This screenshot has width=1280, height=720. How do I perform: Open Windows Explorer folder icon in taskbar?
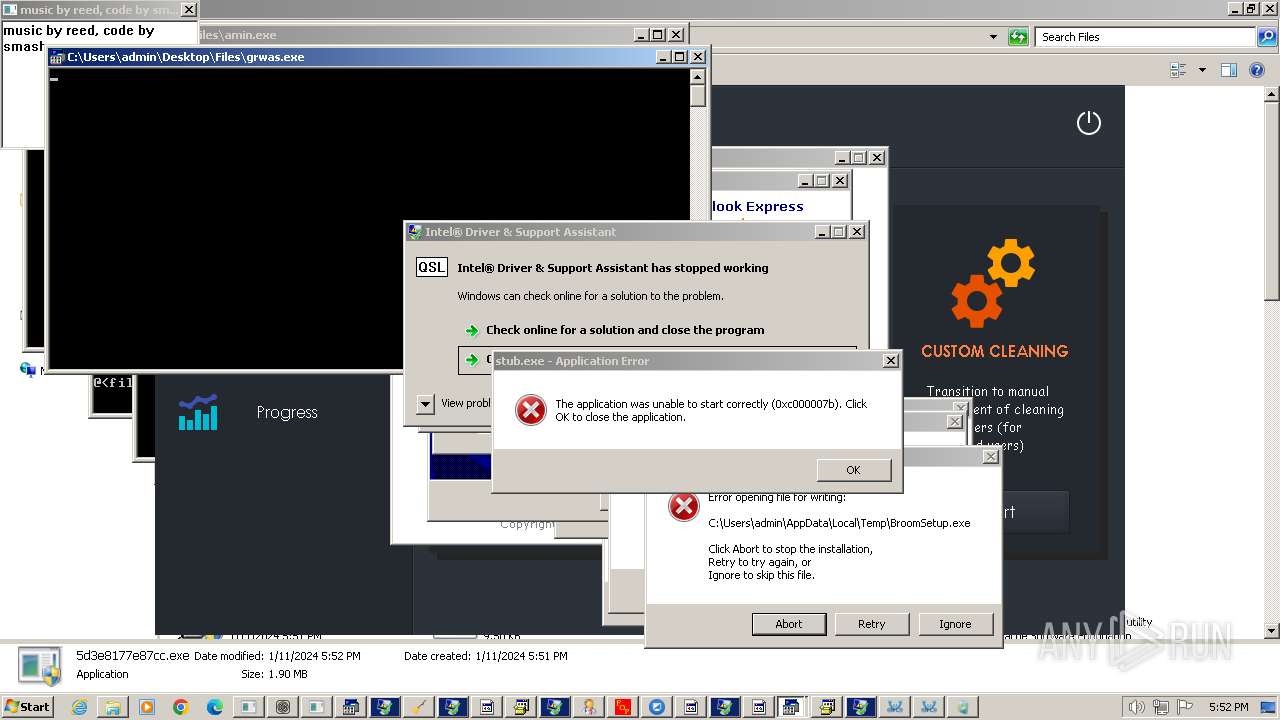(112, 707)
